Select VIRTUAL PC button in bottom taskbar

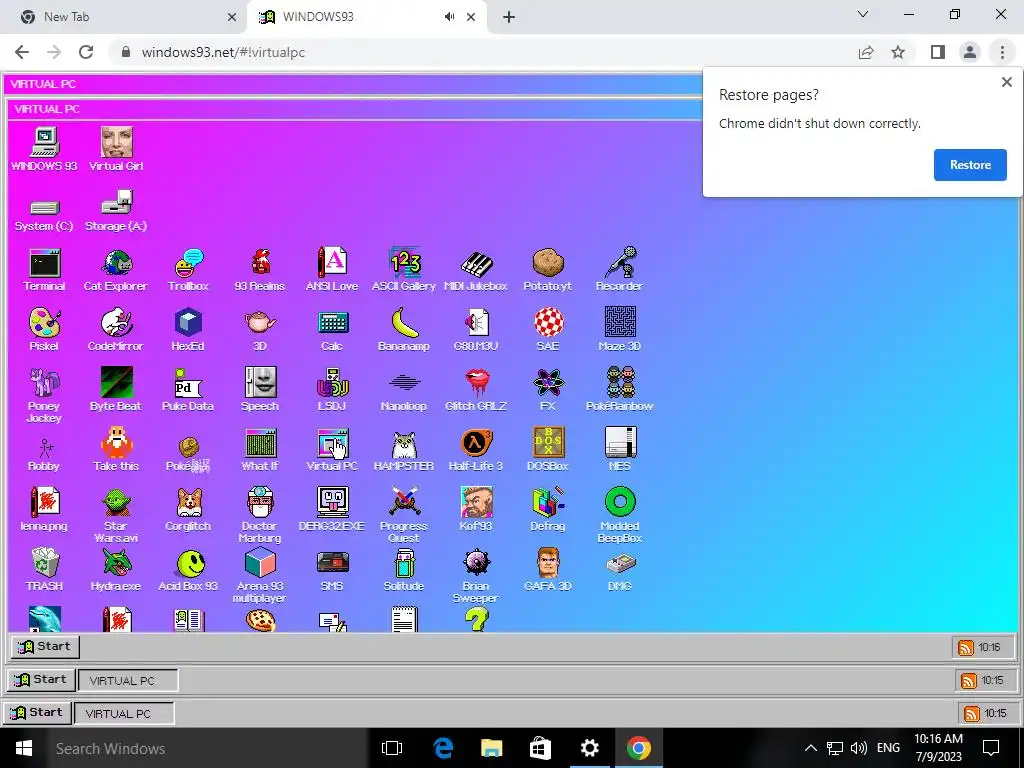124,714
